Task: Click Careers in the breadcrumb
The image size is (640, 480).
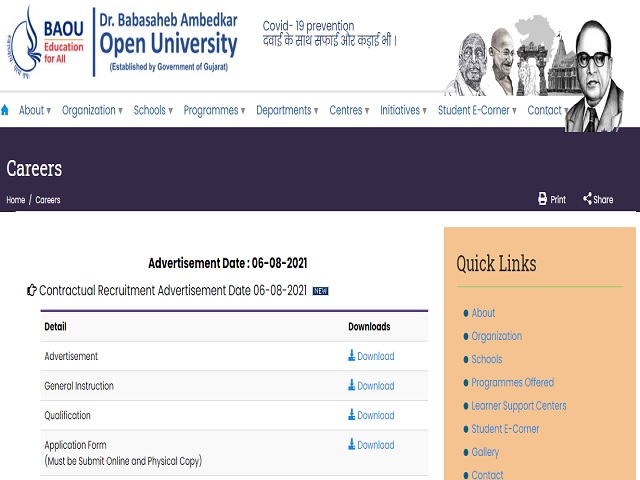Action: point(48,200)
